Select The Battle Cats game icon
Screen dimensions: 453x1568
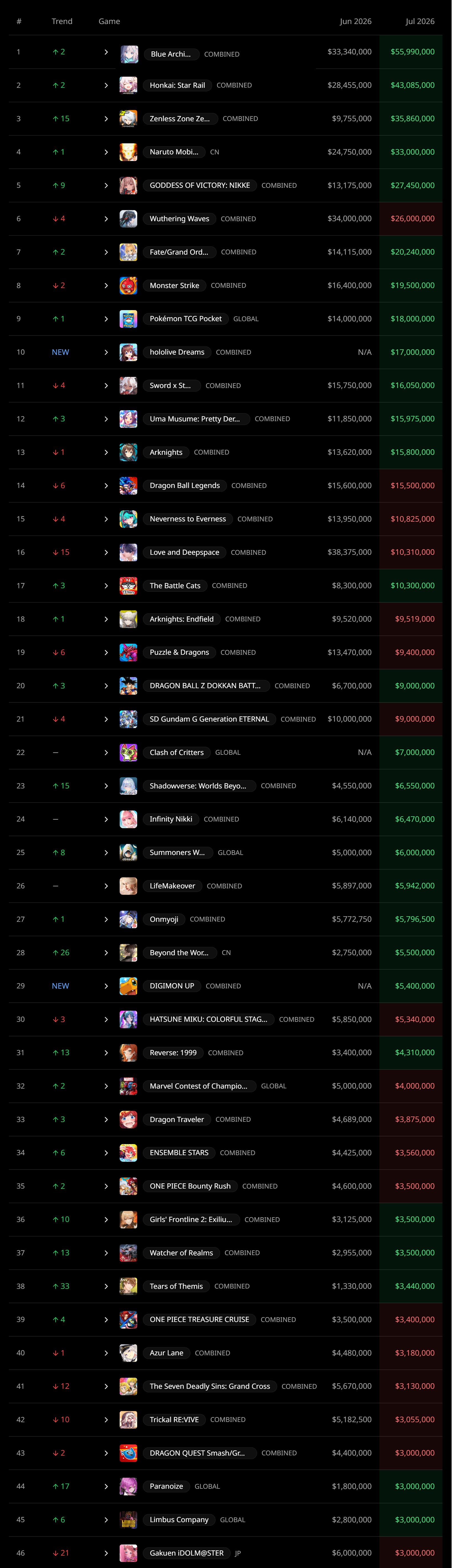pos(129,585)
